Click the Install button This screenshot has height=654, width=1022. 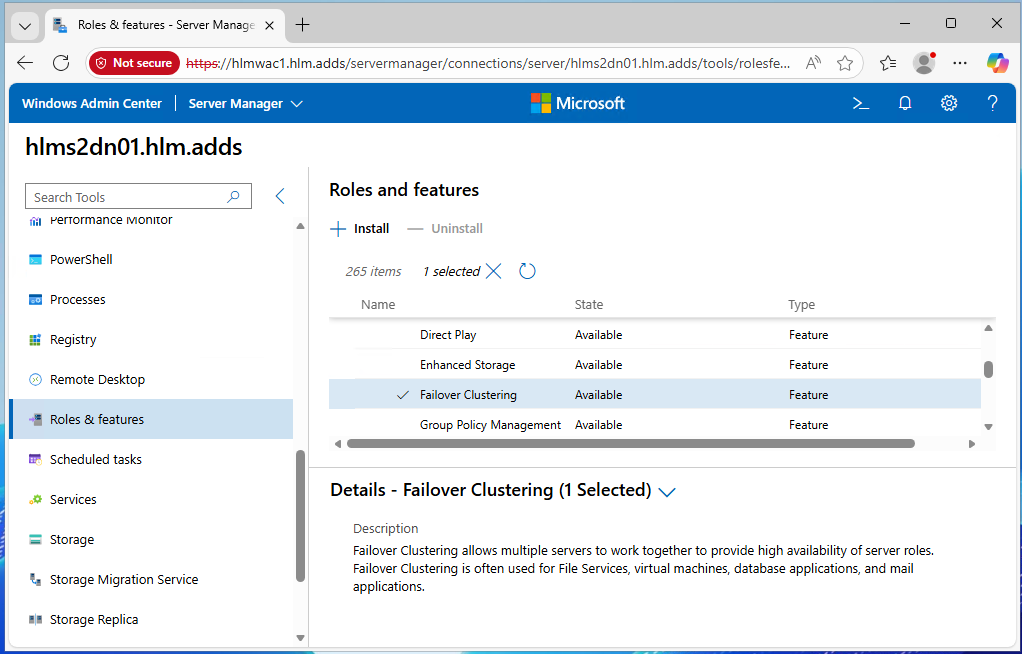[x=360, y=229]
